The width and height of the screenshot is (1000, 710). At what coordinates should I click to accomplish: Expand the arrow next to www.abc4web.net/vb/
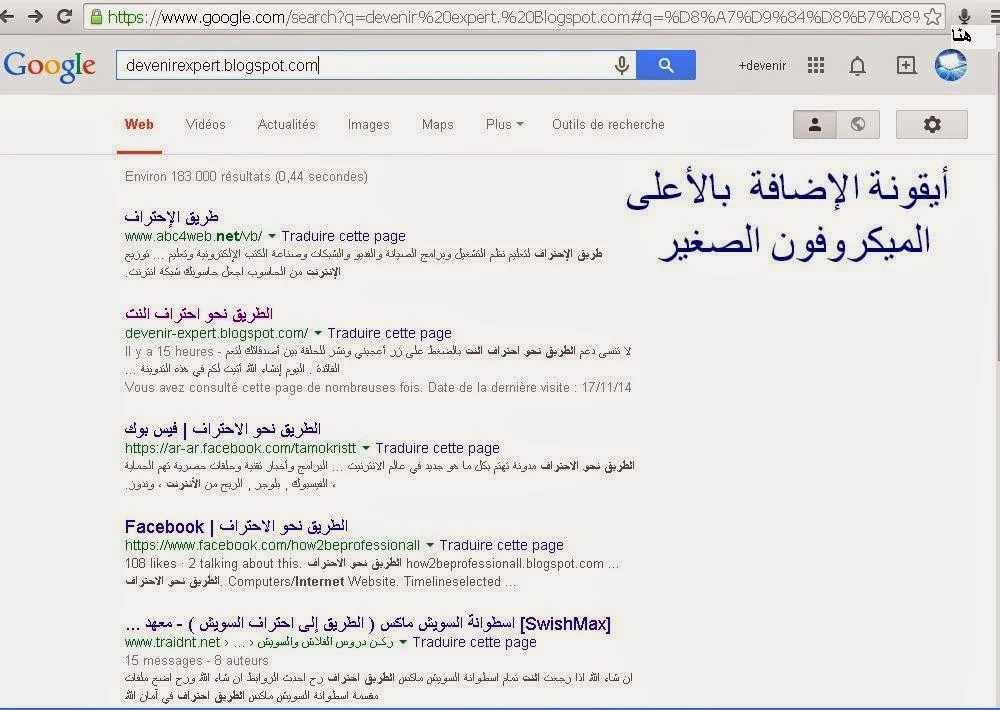[x=272, y=236]
